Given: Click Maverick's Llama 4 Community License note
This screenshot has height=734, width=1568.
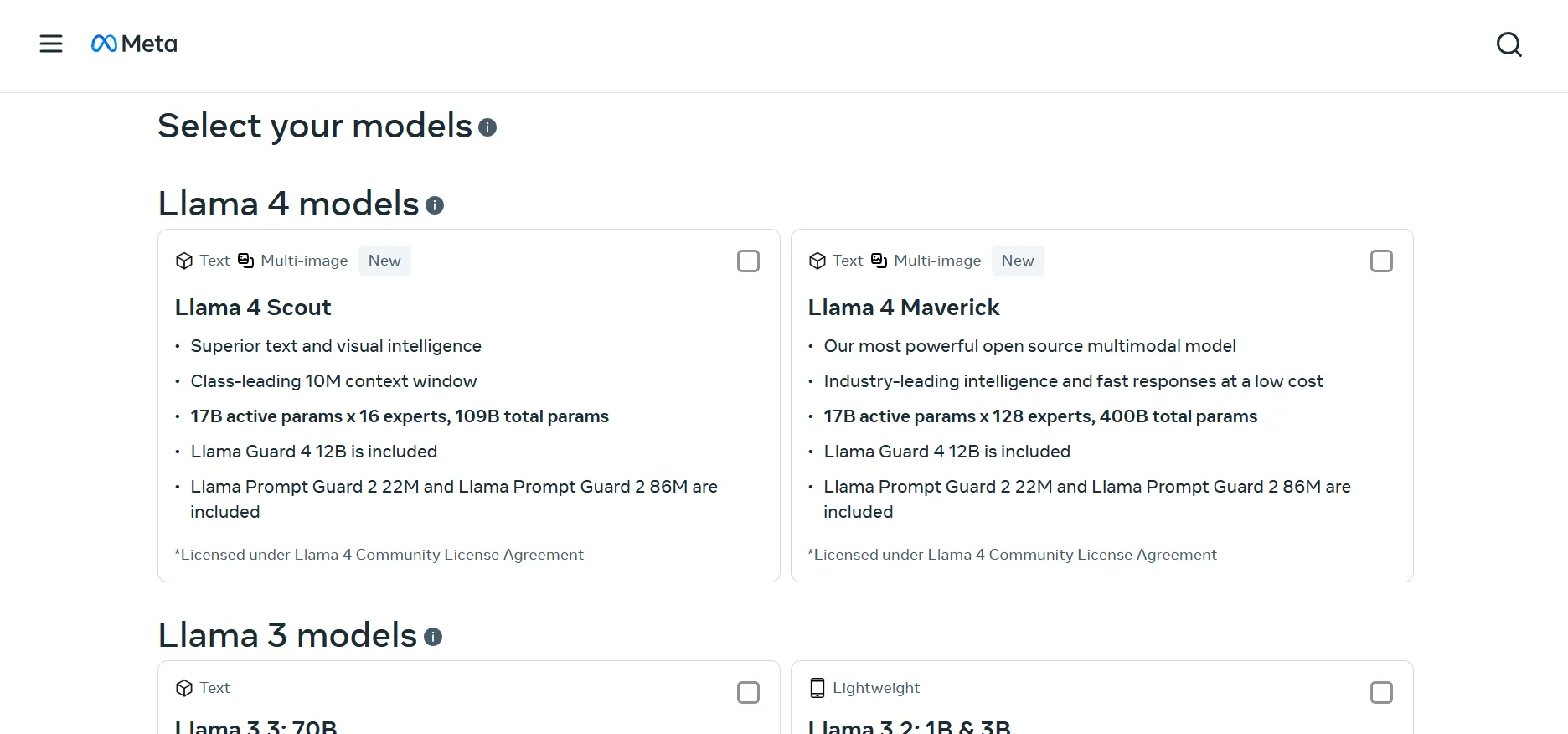Looking at the screenshot, I should [1012, 555].
